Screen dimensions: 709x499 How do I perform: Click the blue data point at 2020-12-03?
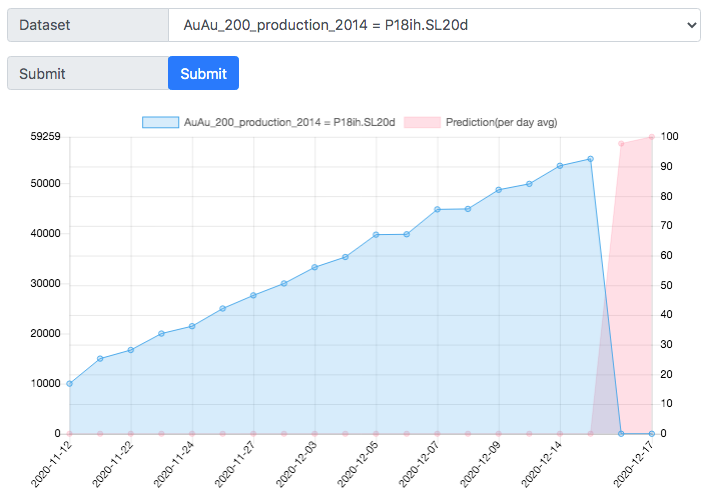coord(315,267)
